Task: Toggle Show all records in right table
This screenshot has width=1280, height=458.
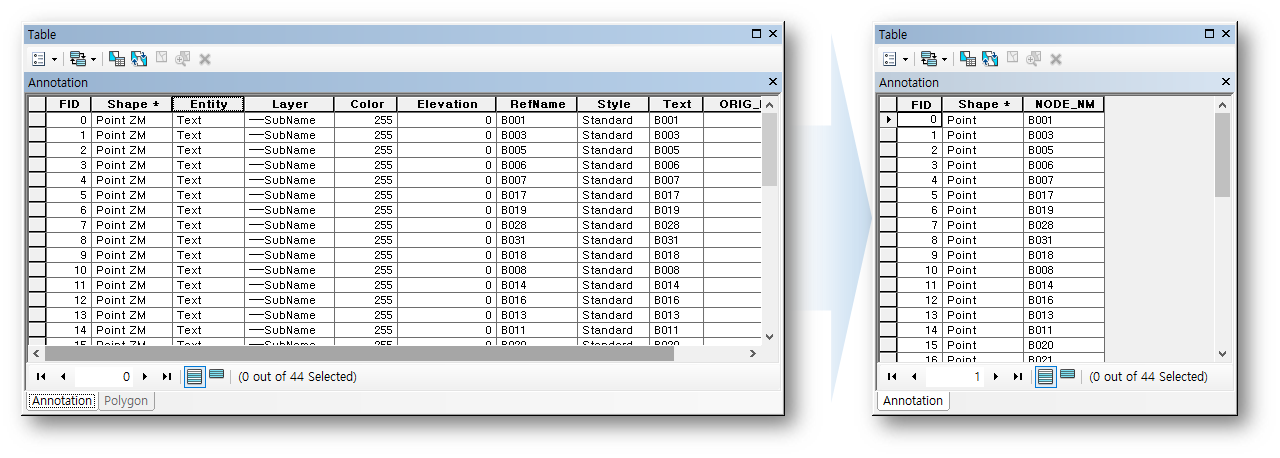Action: pos(1045,377)
